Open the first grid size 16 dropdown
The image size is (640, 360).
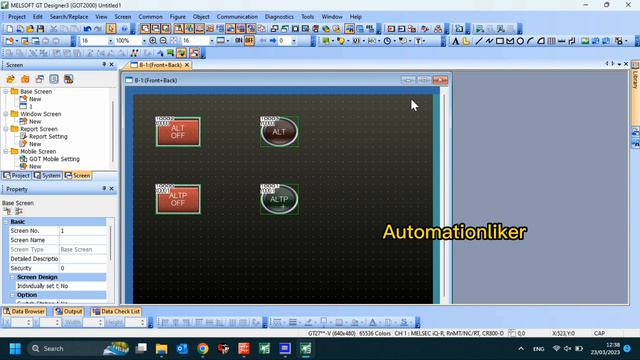[x=110, y=41]
